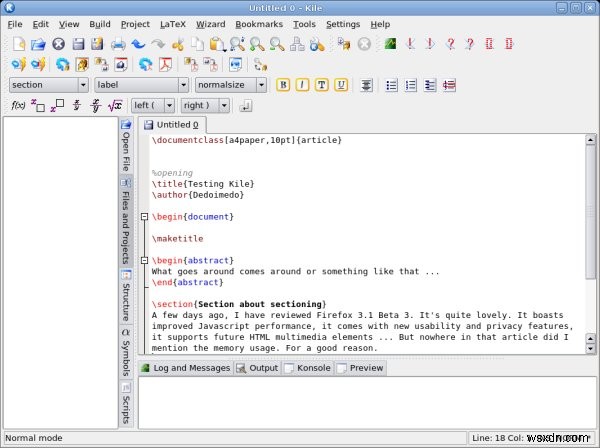Viewport: 600px width, 448px height.
Task: Open the Structure side panel
Action: pyautogui.click(x=126, y=295)
